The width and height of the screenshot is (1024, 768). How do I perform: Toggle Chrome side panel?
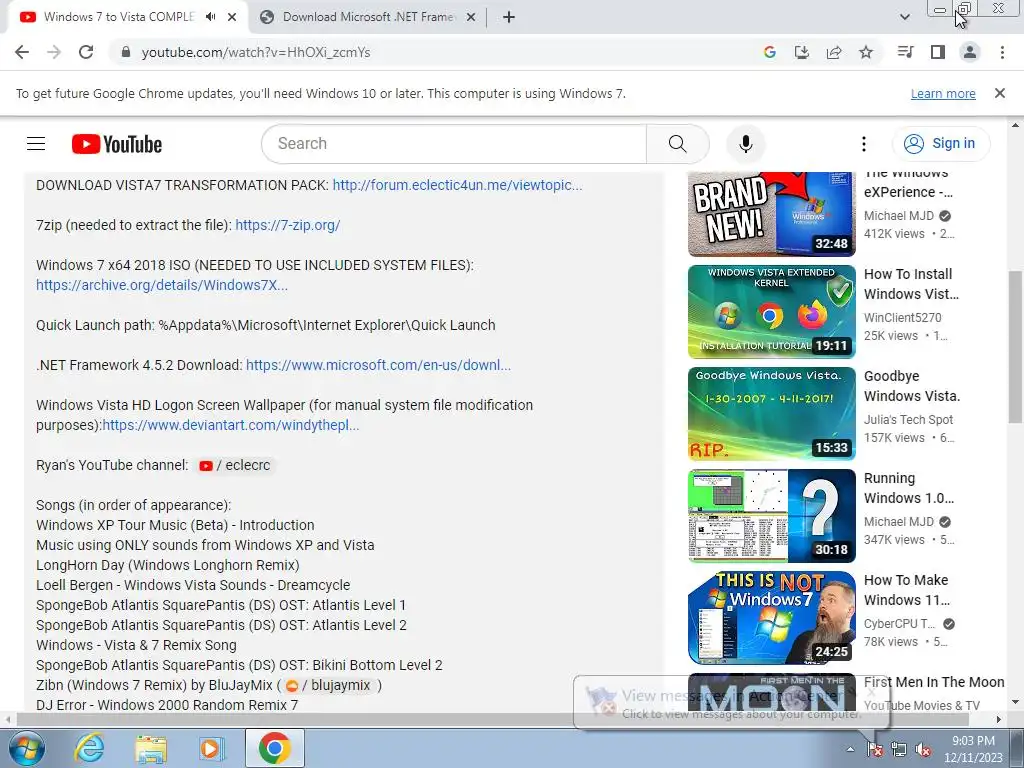coord(938,52)
